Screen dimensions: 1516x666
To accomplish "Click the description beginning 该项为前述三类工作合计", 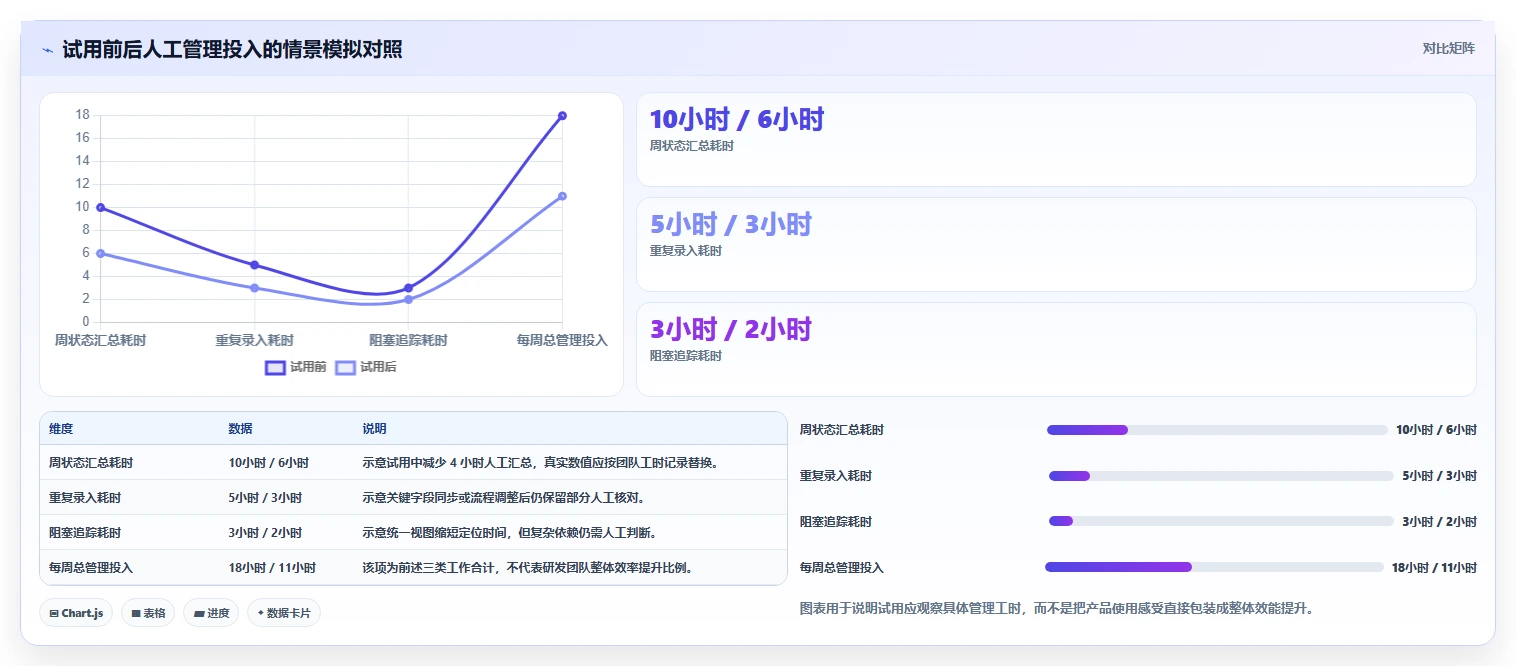I will coord(528,567).
